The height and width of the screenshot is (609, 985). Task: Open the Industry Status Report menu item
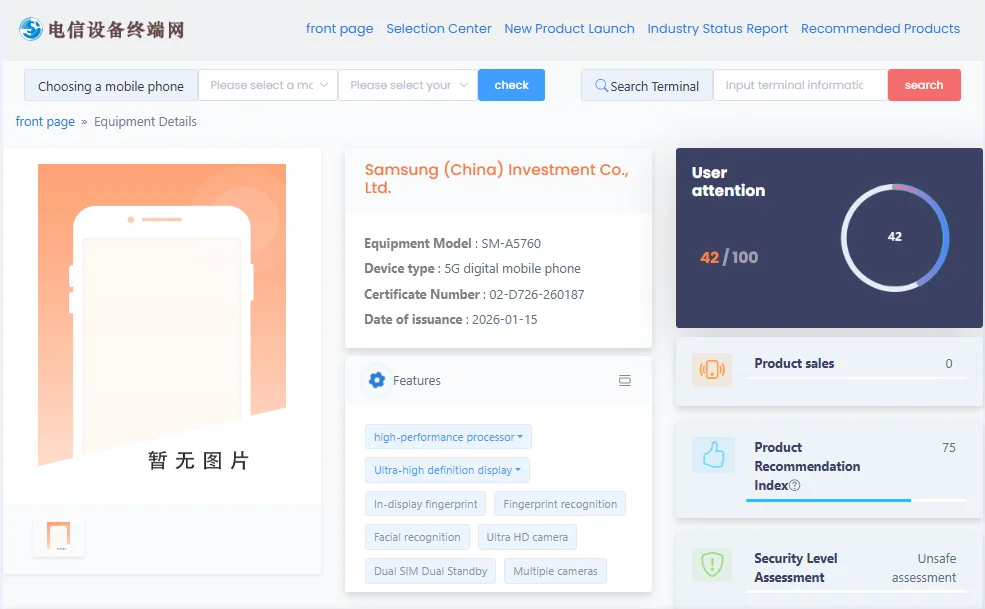717,28
